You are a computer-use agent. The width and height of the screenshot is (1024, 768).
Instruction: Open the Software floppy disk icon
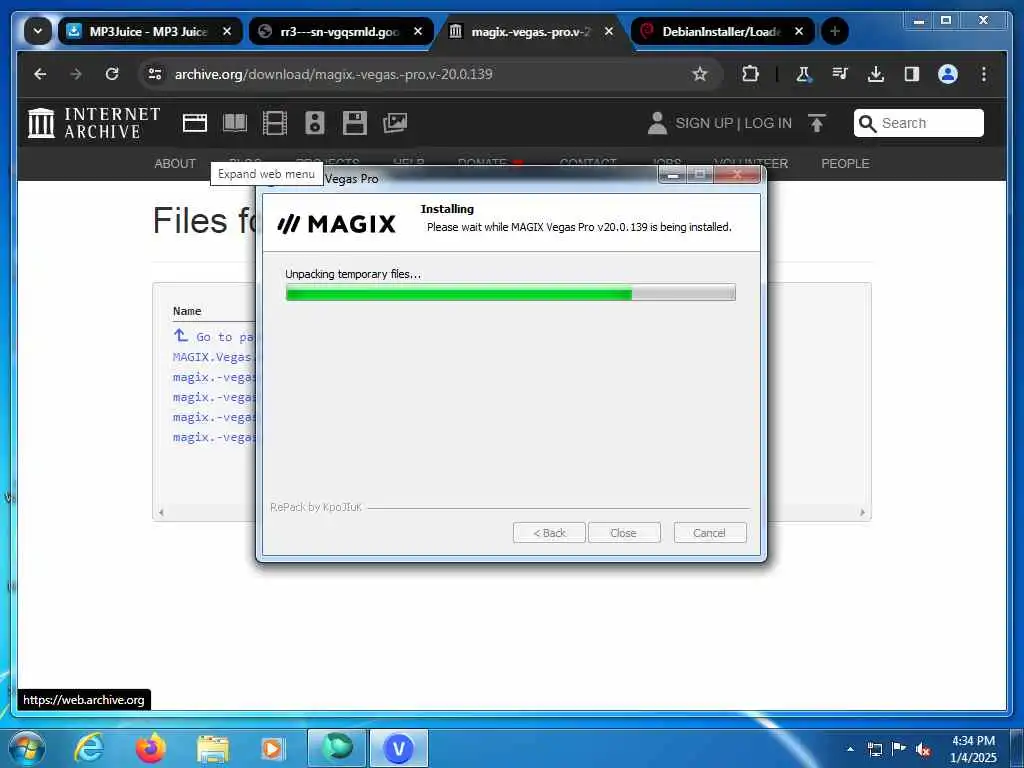tap(355, 123)
